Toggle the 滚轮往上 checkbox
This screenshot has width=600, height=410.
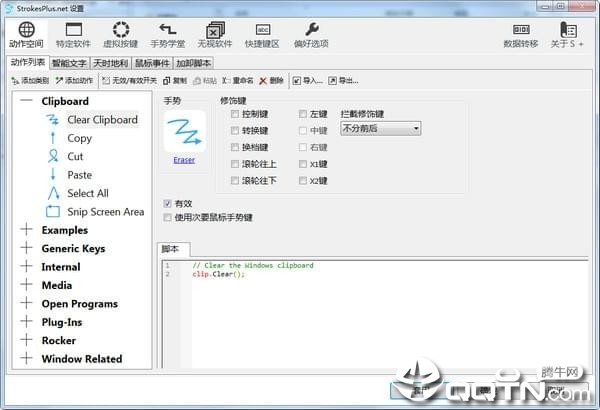coord(235,164)
